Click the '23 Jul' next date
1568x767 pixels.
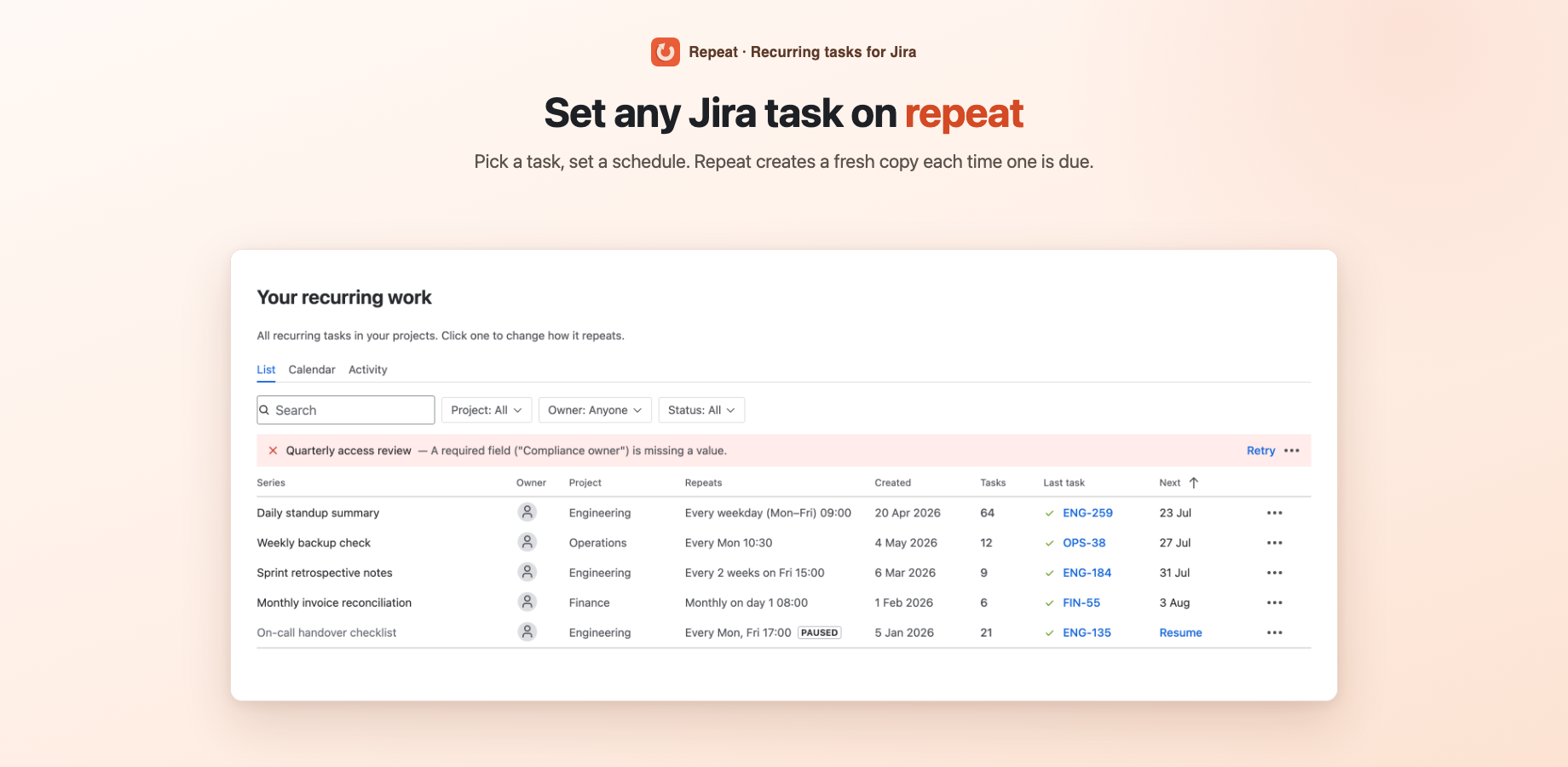pos(1175,513)
